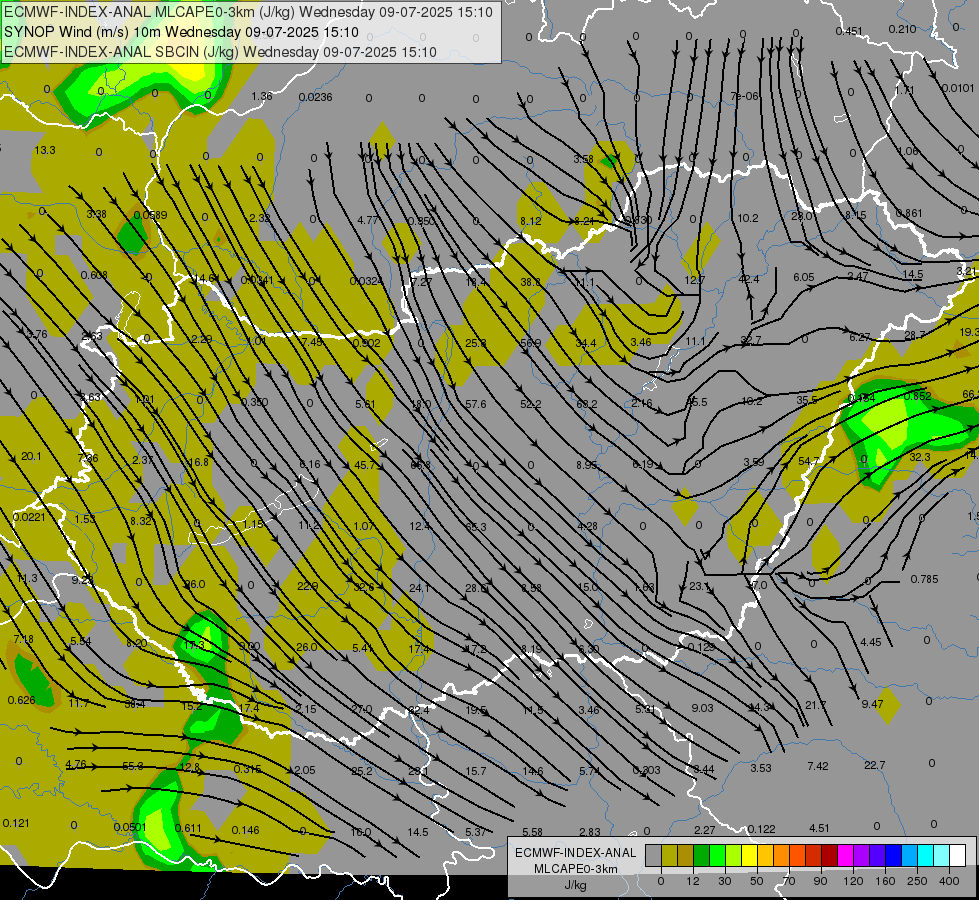Viewport: 979px width, 900px height.
Task: Click the grid value 0.0236
Action: (x=315, y=97)
